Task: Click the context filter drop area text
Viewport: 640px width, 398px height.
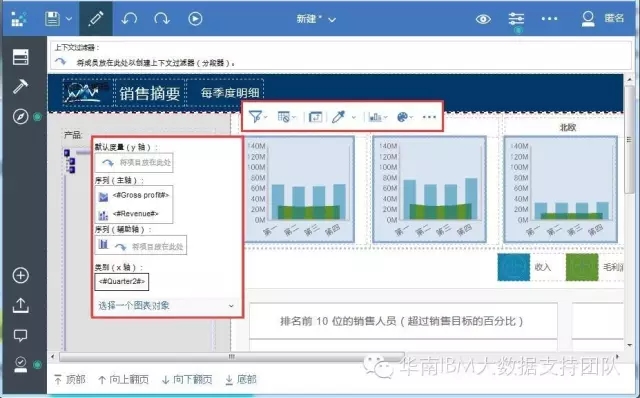Action: [156, 63]
